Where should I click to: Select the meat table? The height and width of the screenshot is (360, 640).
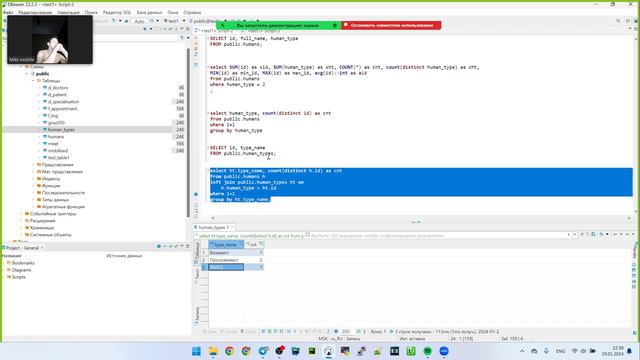(53, 144)
